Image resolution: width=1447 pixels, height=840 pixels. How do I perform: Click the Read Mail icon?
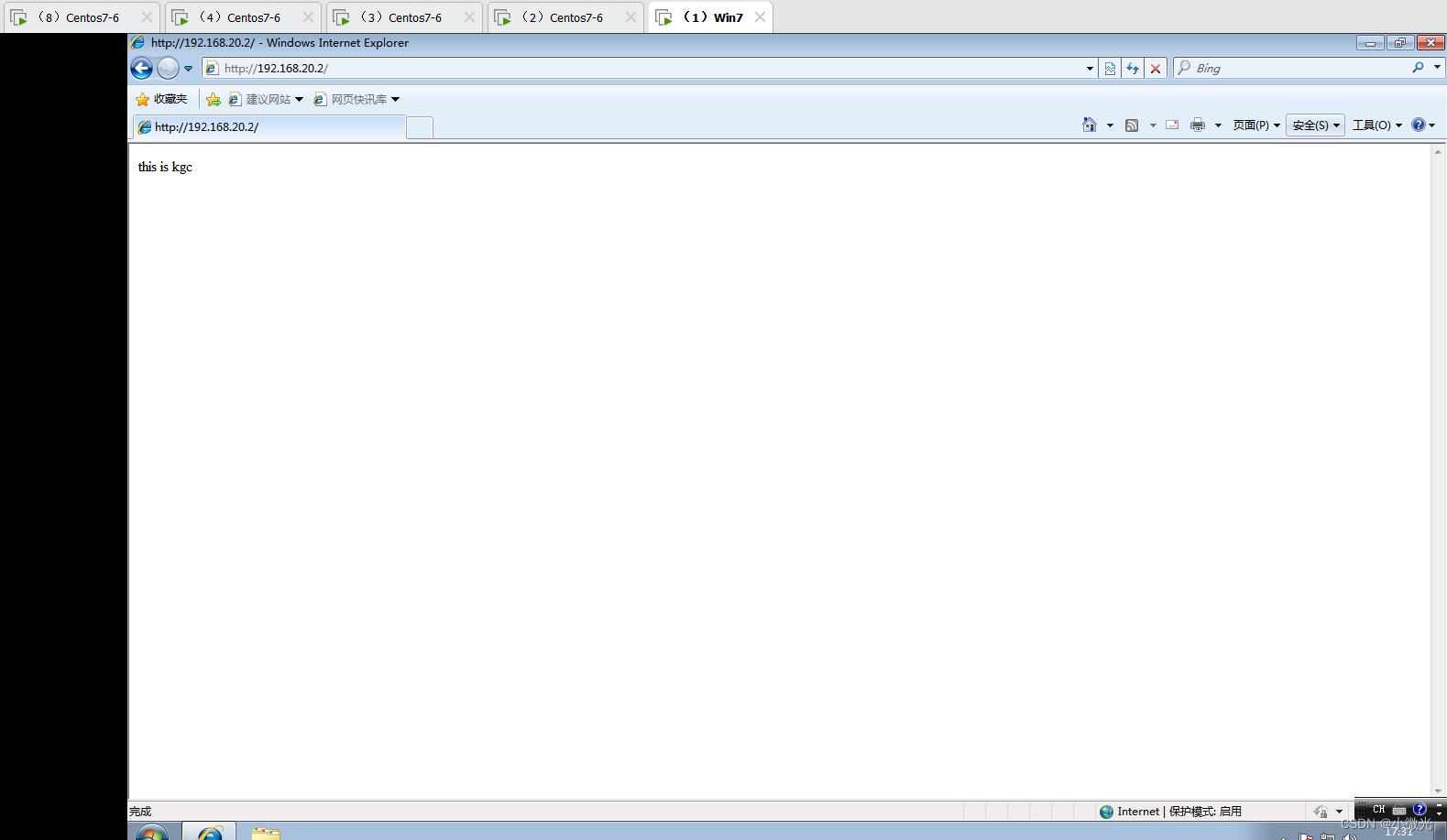coord(1172,125)
